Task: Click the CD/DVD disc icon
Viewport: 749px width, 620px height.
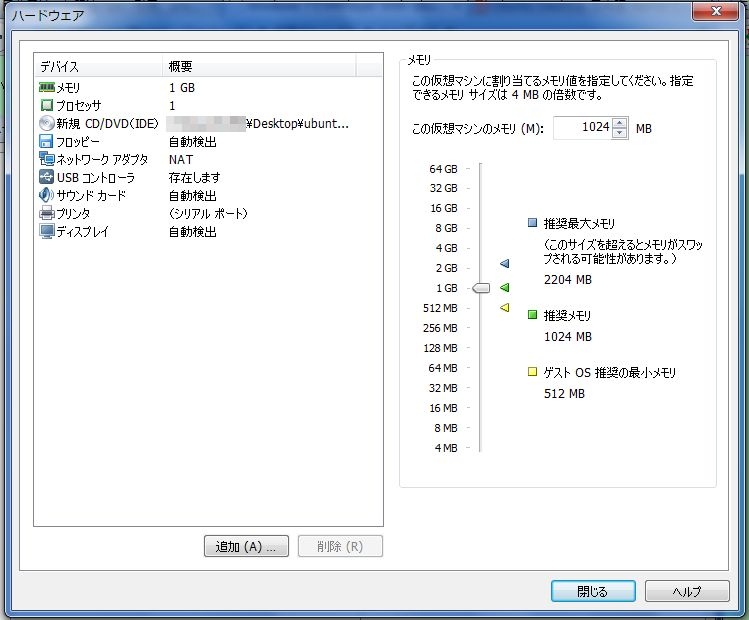Action: pos(46,123)
